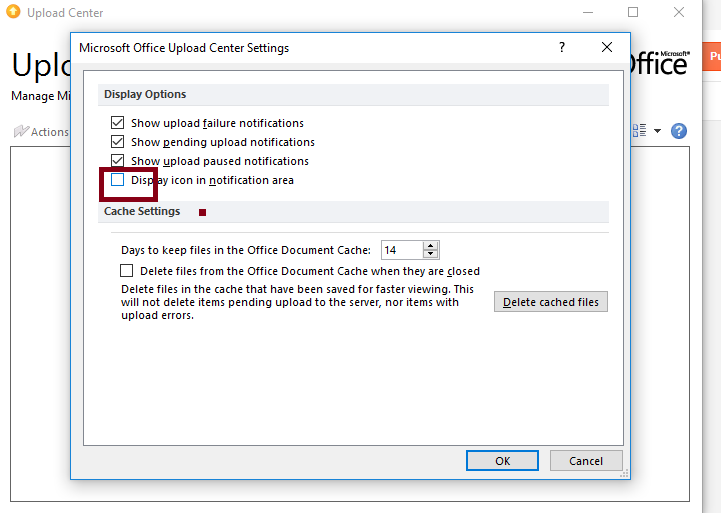Click the Upload Center orange title icon
This screenshot has width=721, height=513.
click(13, 12)
